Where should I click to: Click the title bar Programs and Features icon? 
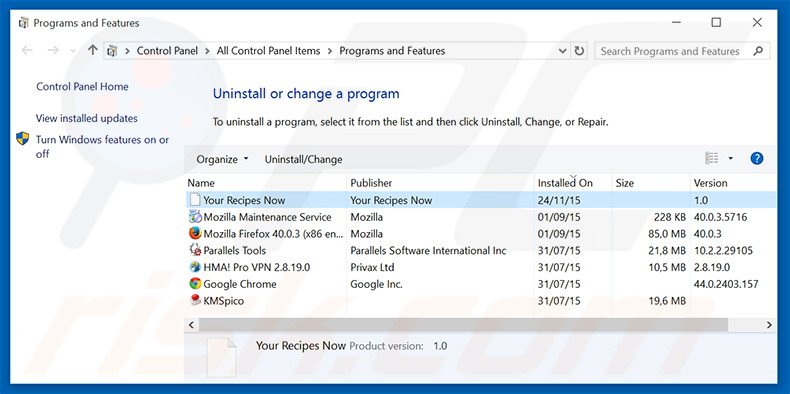[x=23, y=23]
